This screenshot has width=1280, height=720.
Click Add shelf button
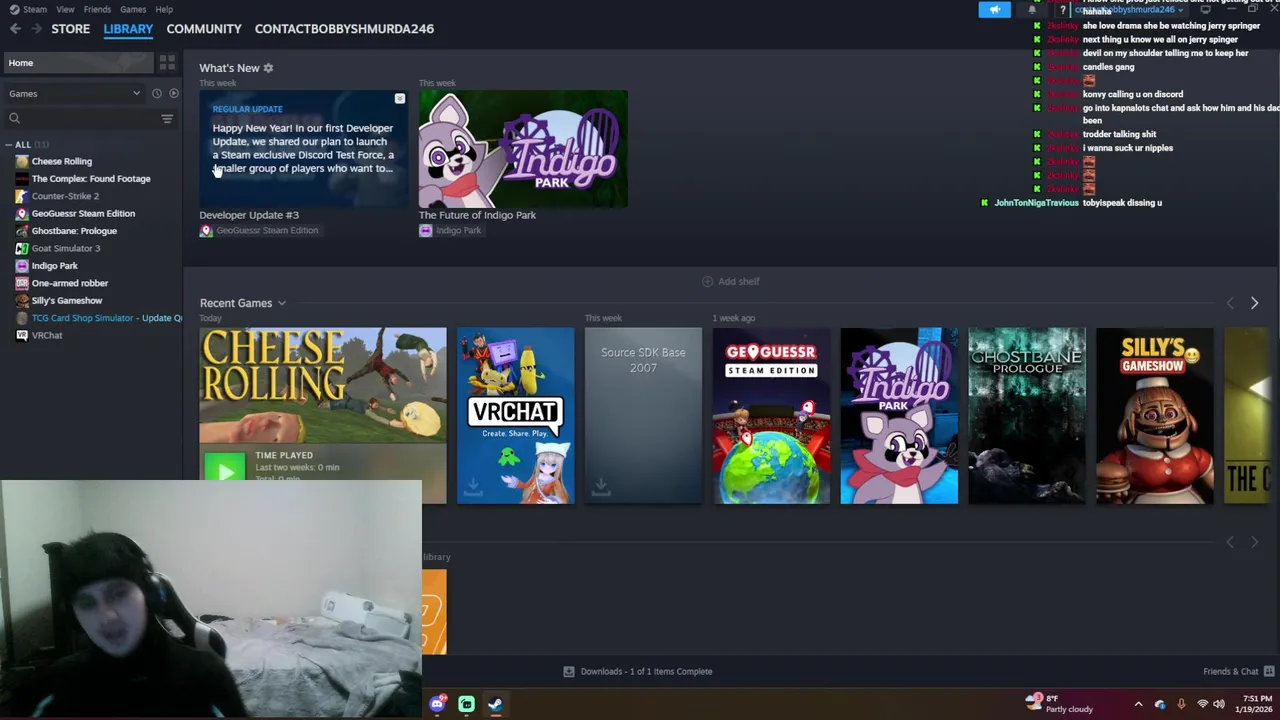(x=731, y=282)
